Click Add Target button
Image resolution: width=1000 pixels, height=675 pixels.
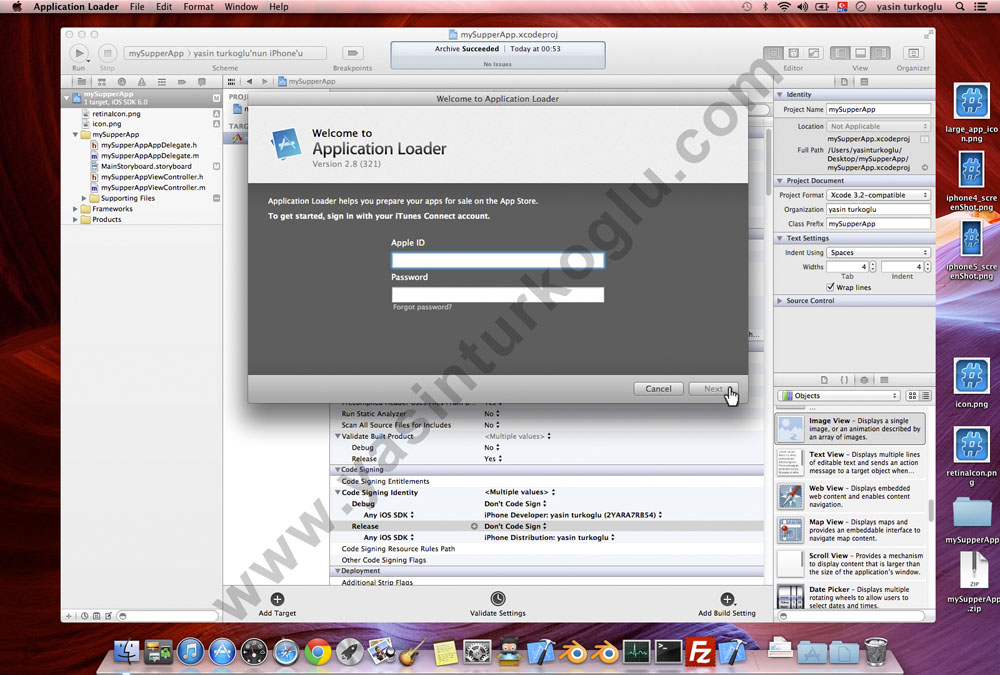[277, 604]
